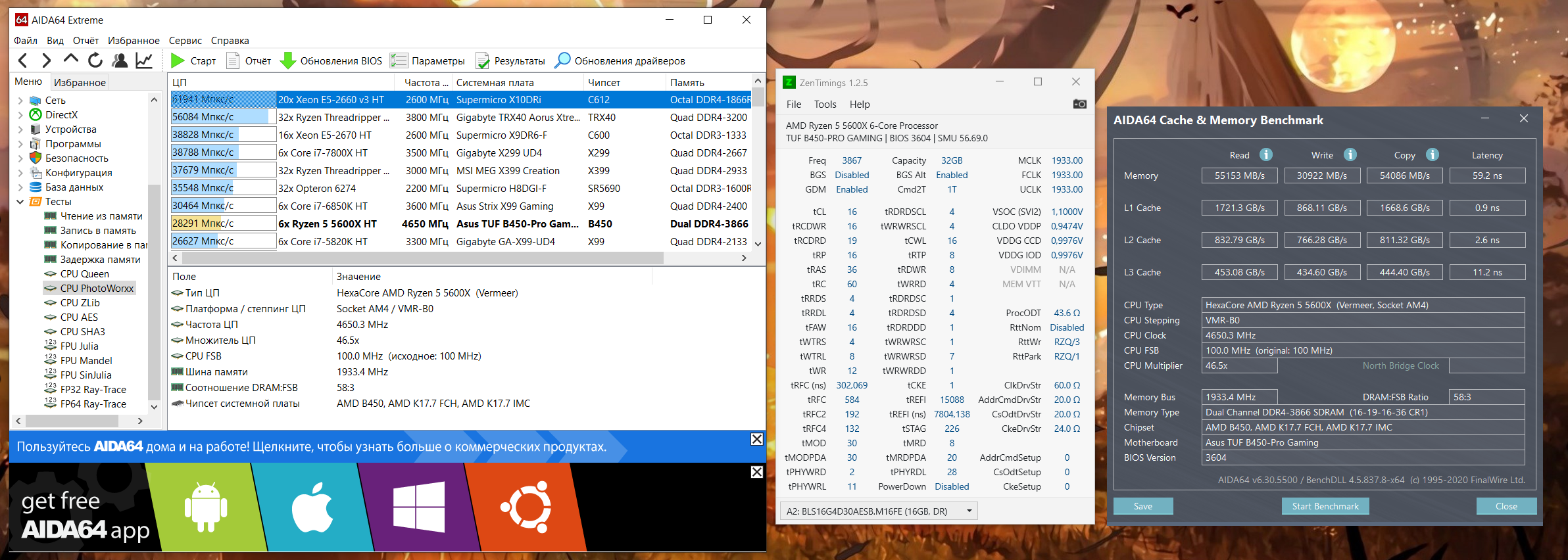
Task: Switch to the Избранное tab in the sidebar
Action: [x=80, y=82]
